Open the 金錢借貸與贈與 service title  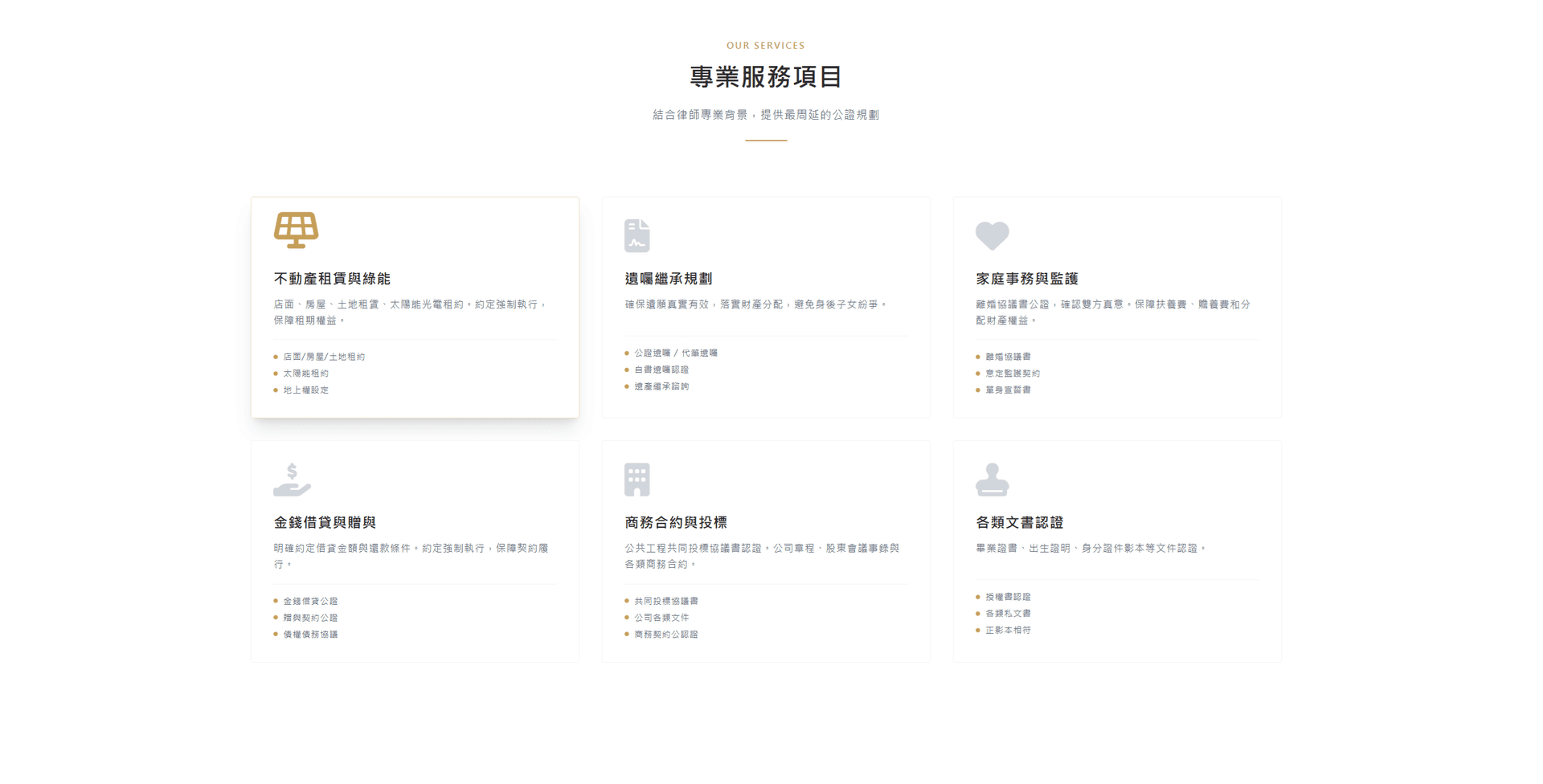pyautogui.click(x=325, y=523)
